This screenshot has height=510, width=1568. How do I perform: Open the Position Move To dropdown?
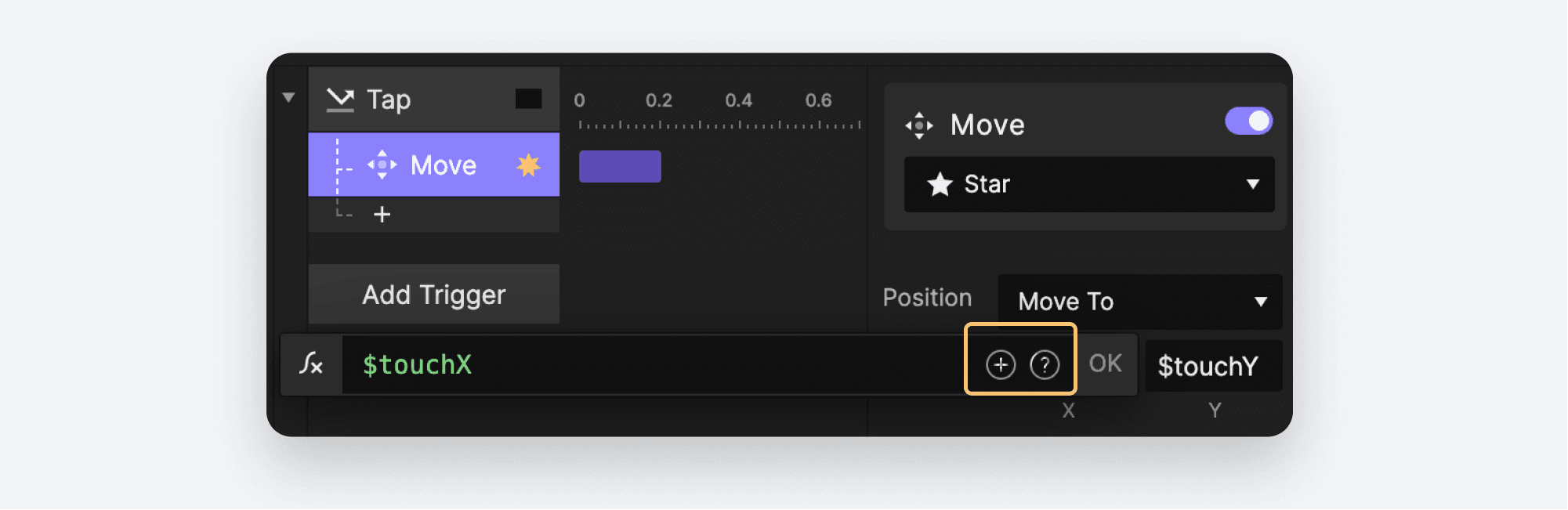[1138, 302]
